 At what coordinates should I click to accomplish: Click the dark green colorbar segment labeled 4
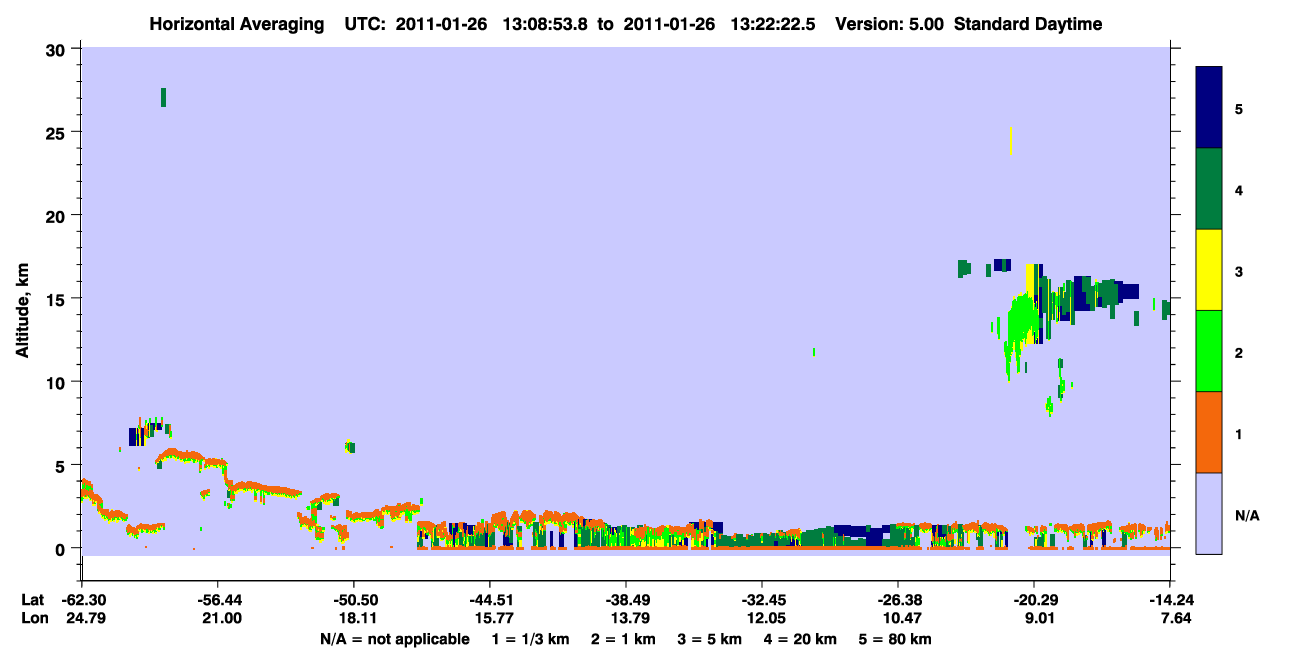coord(1209,189)
